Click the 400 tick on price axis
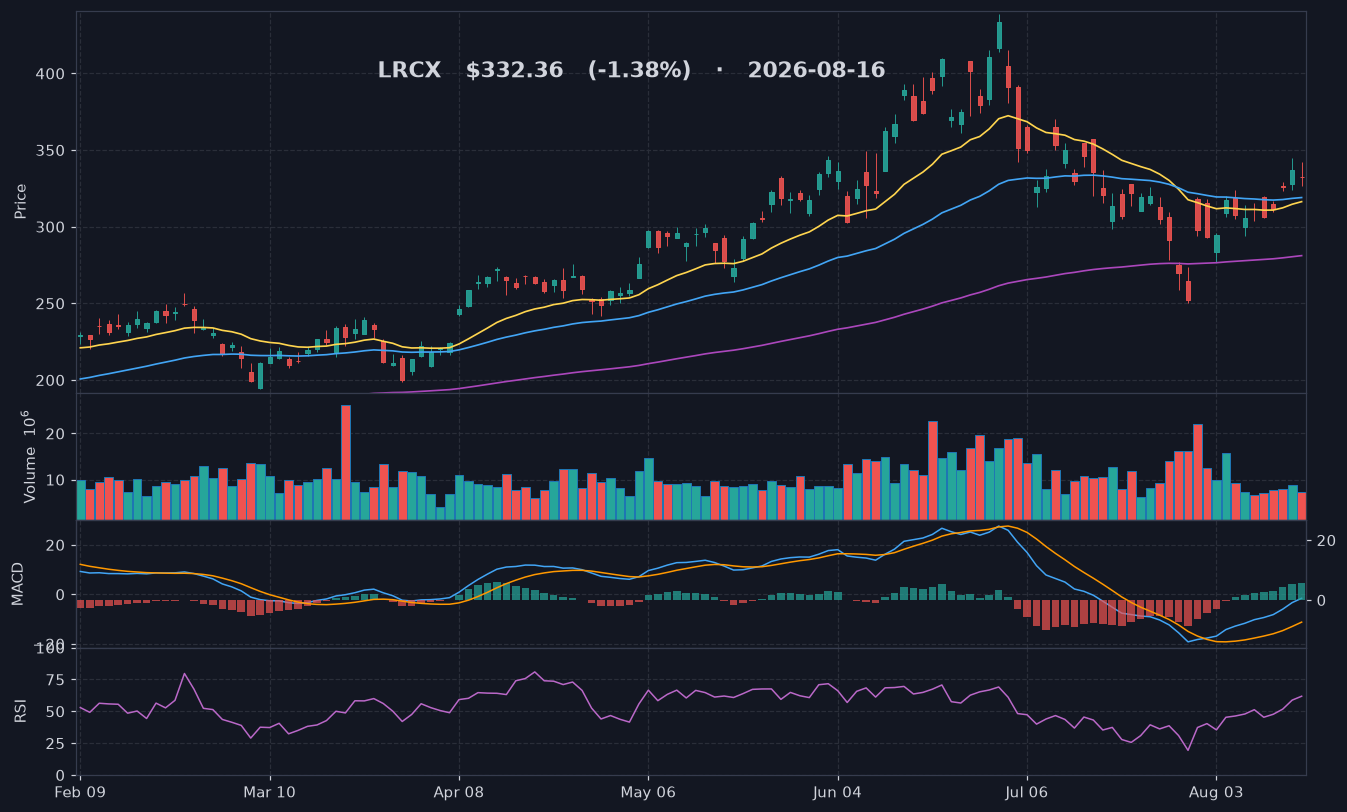 [x=52, y=74]
